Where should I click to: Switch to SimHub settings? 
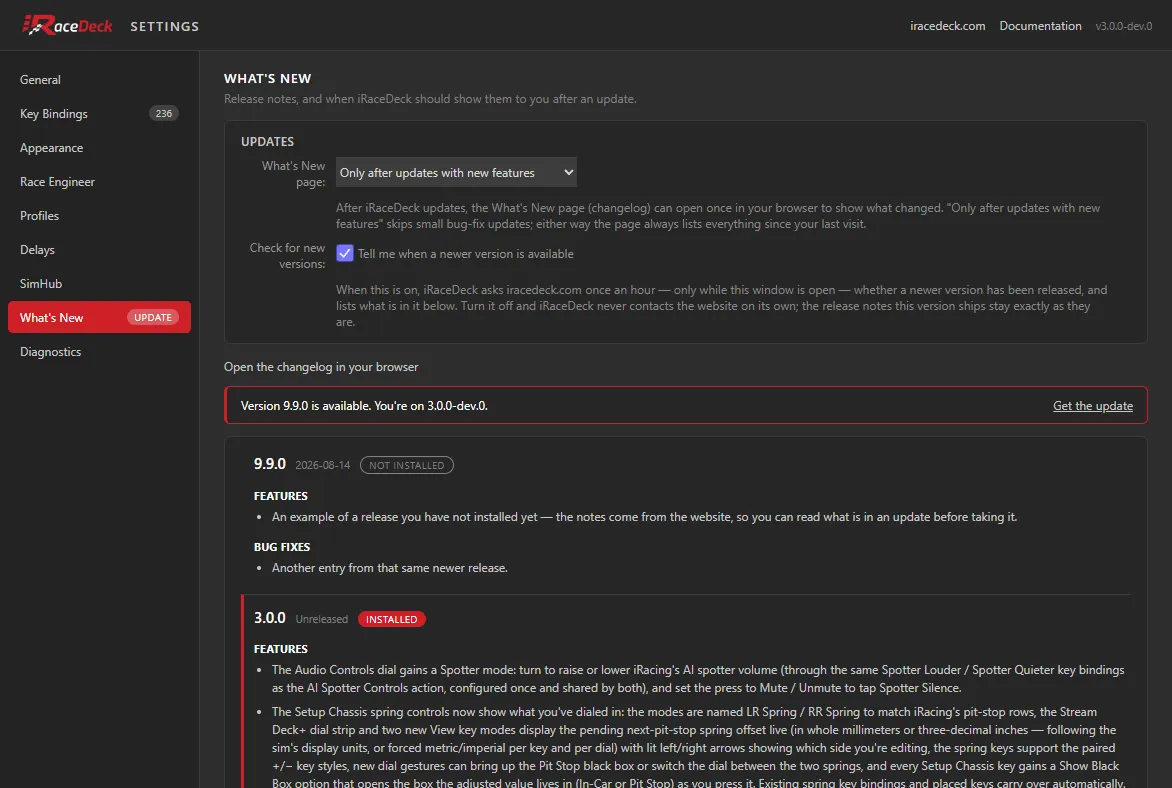click(x=99, y=283)
